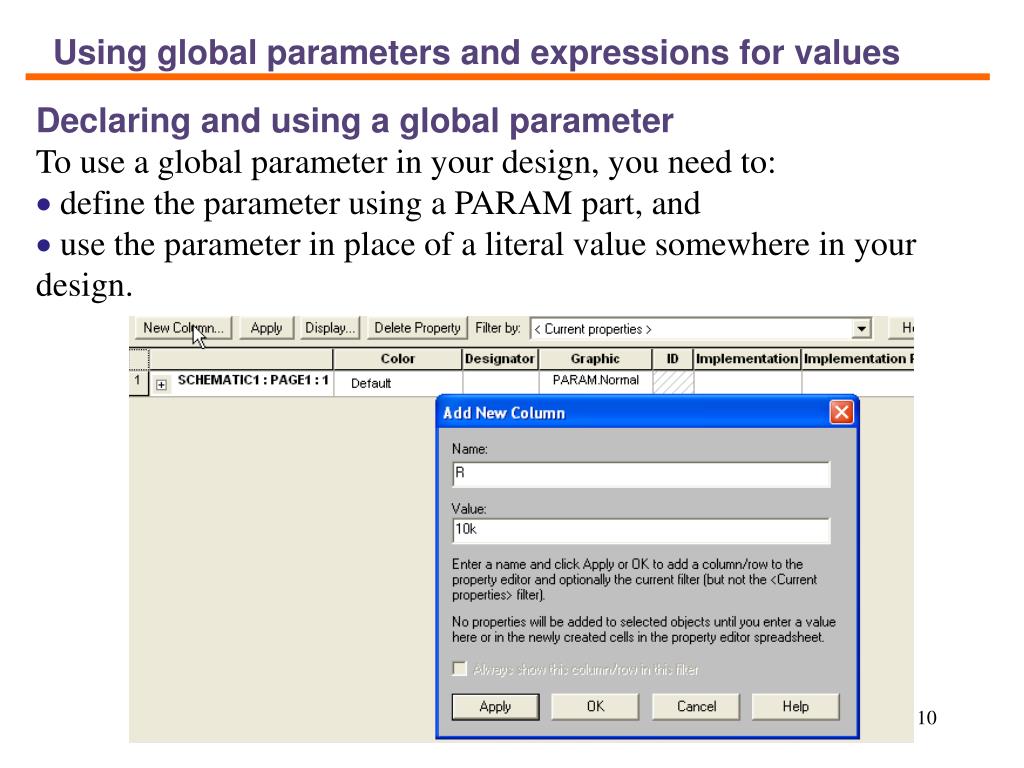The width and height of the screenshot is (1024, 768).
Task: Click the New Column... button
Action: pos(184,328)
